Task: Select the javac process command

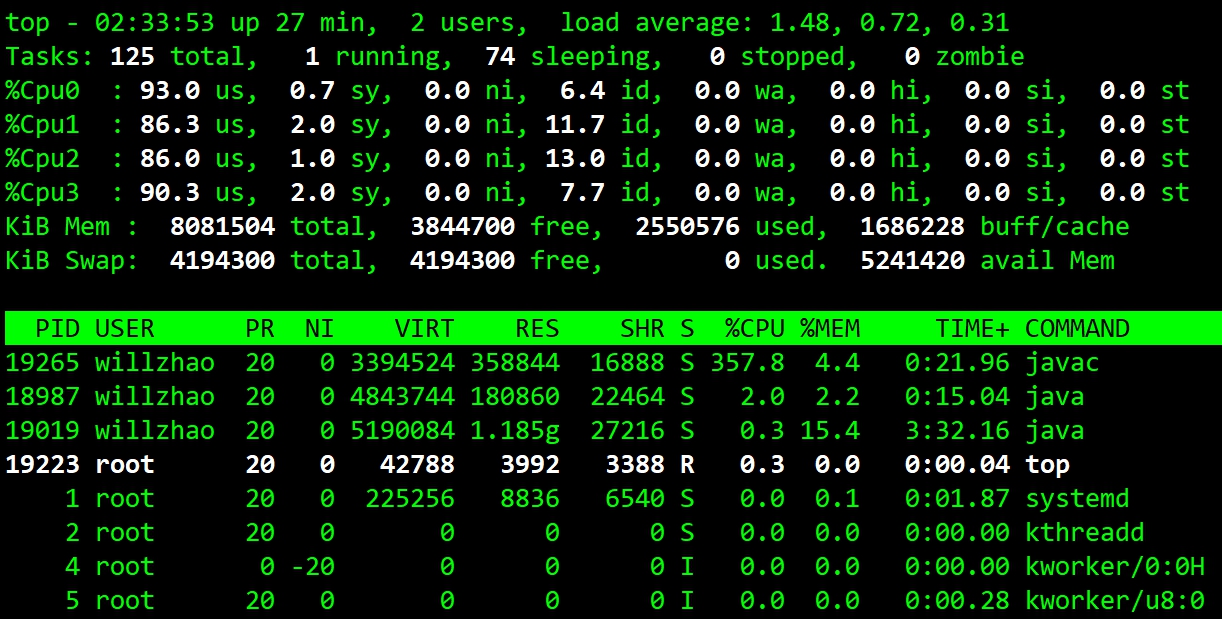Action: 1063,362
